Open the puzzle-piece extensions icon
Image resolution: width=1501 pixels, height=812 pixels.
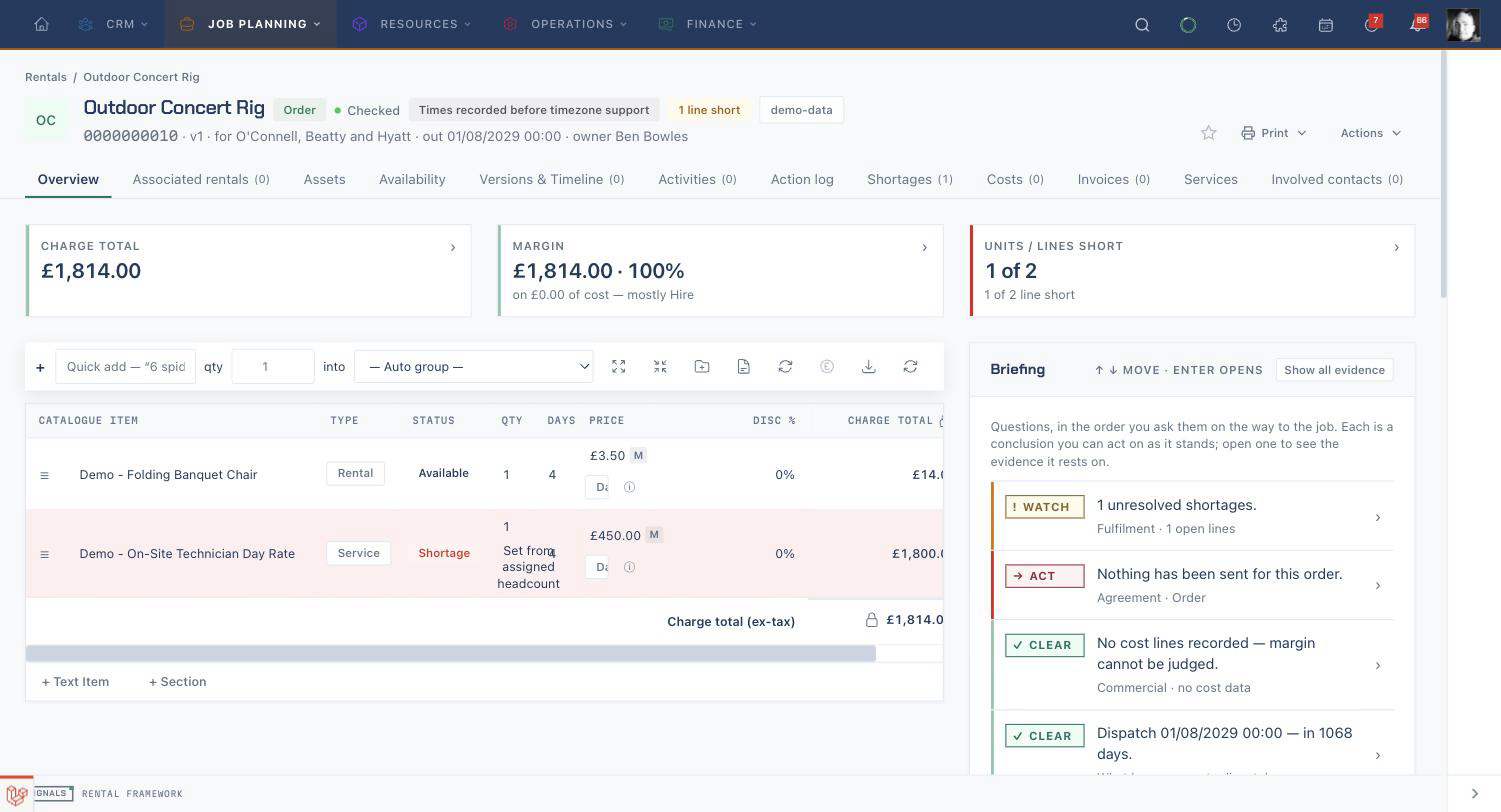[x=1280, y=25]
